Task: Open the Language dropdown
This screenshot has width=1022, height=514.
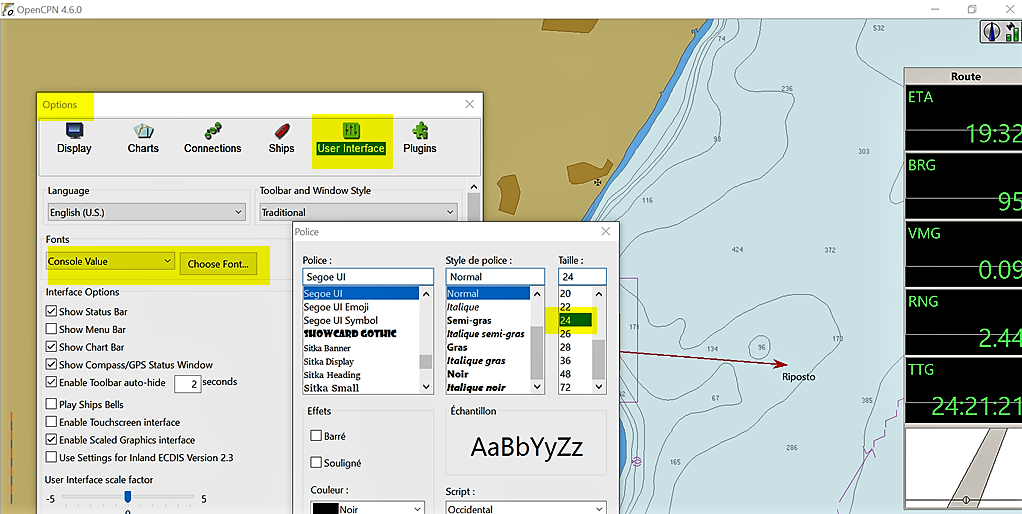Action: coord(147,212)
